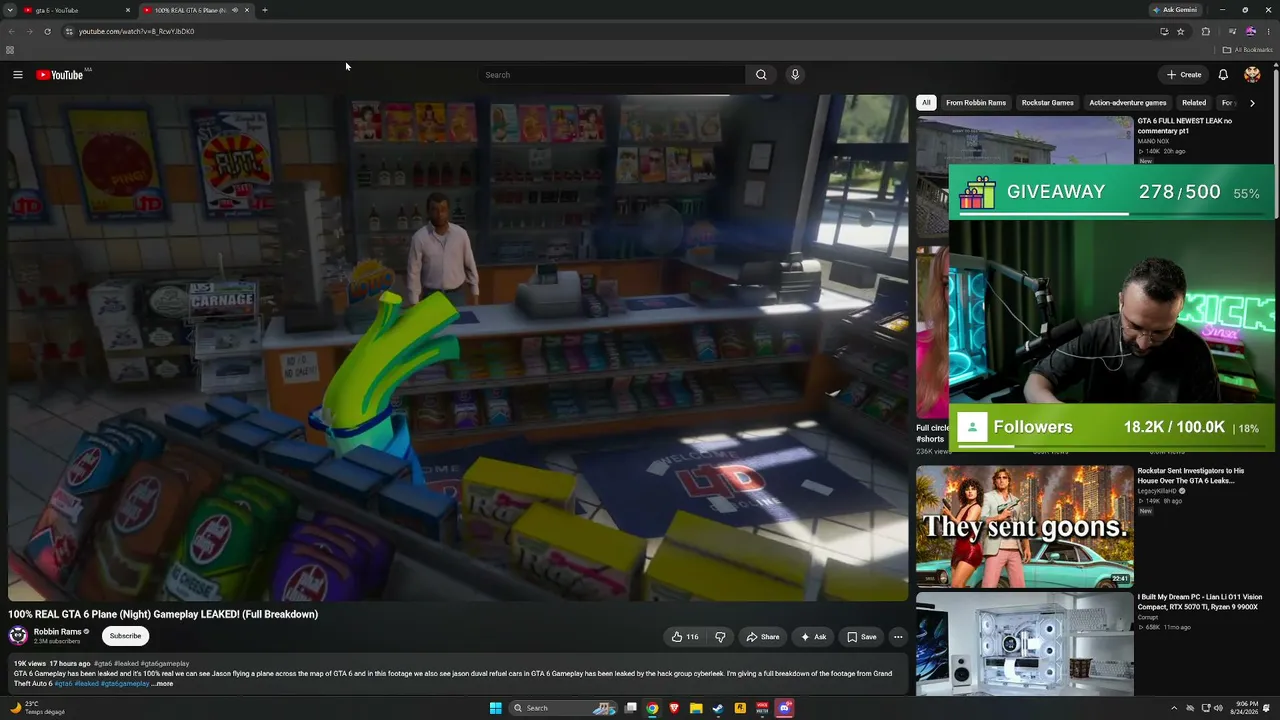Select the Rockstar Games chip

pos(1047,103)
